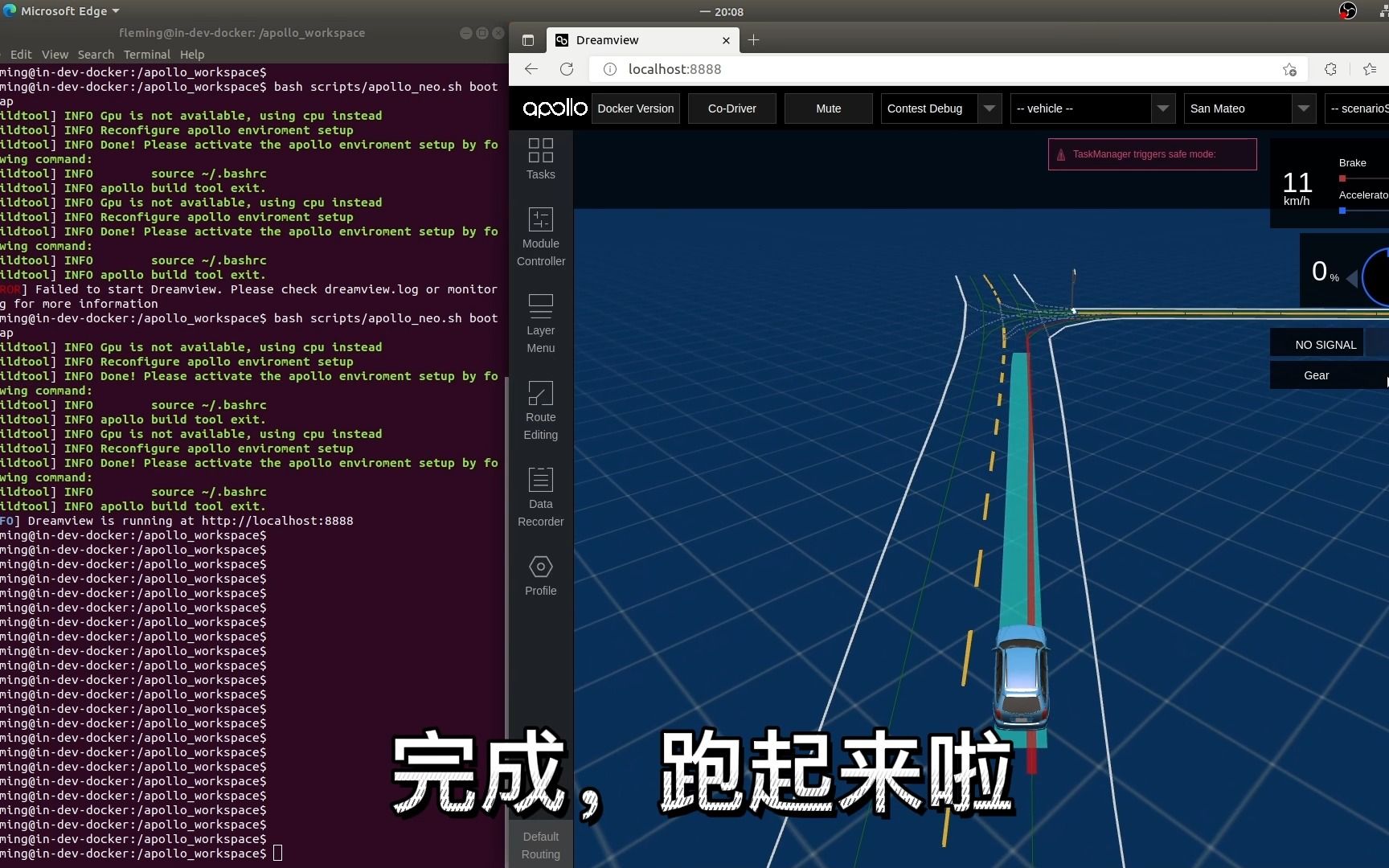Click the Gear status box

point(1330,375)
